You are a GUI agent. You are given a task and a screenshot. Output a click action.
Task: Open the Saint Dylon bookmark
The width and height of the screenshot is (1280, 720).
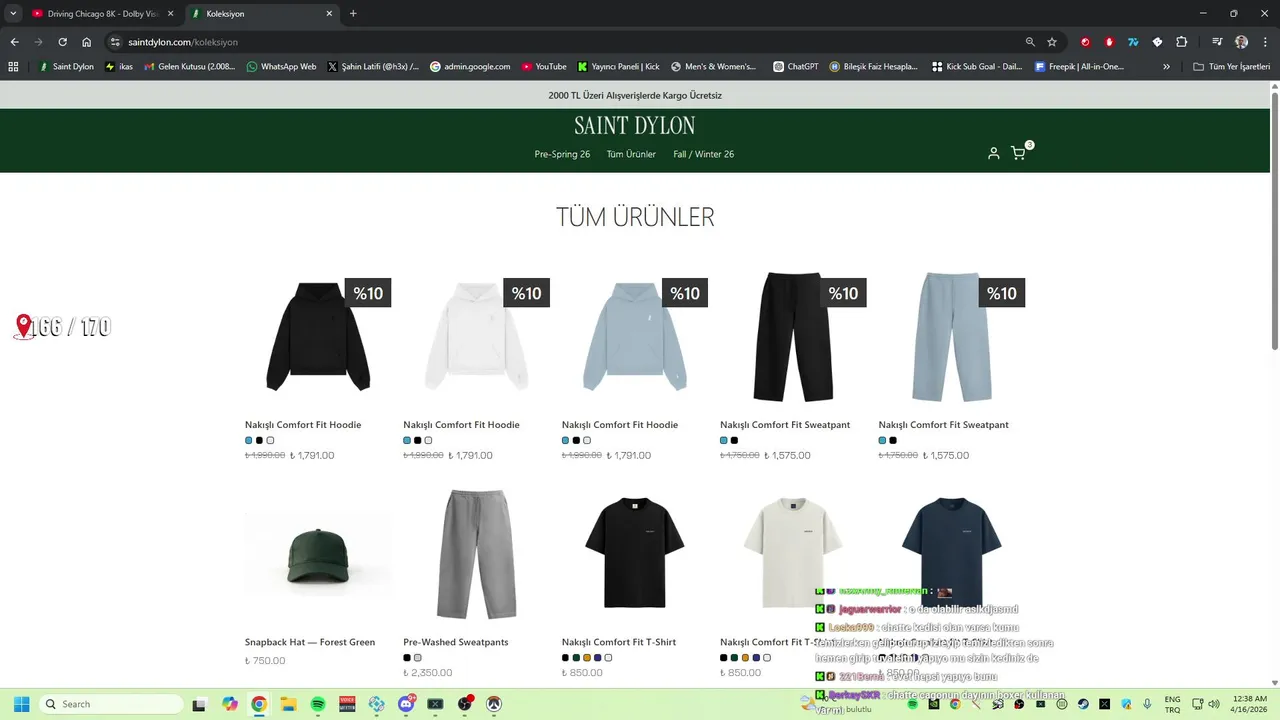click(67, 67)
